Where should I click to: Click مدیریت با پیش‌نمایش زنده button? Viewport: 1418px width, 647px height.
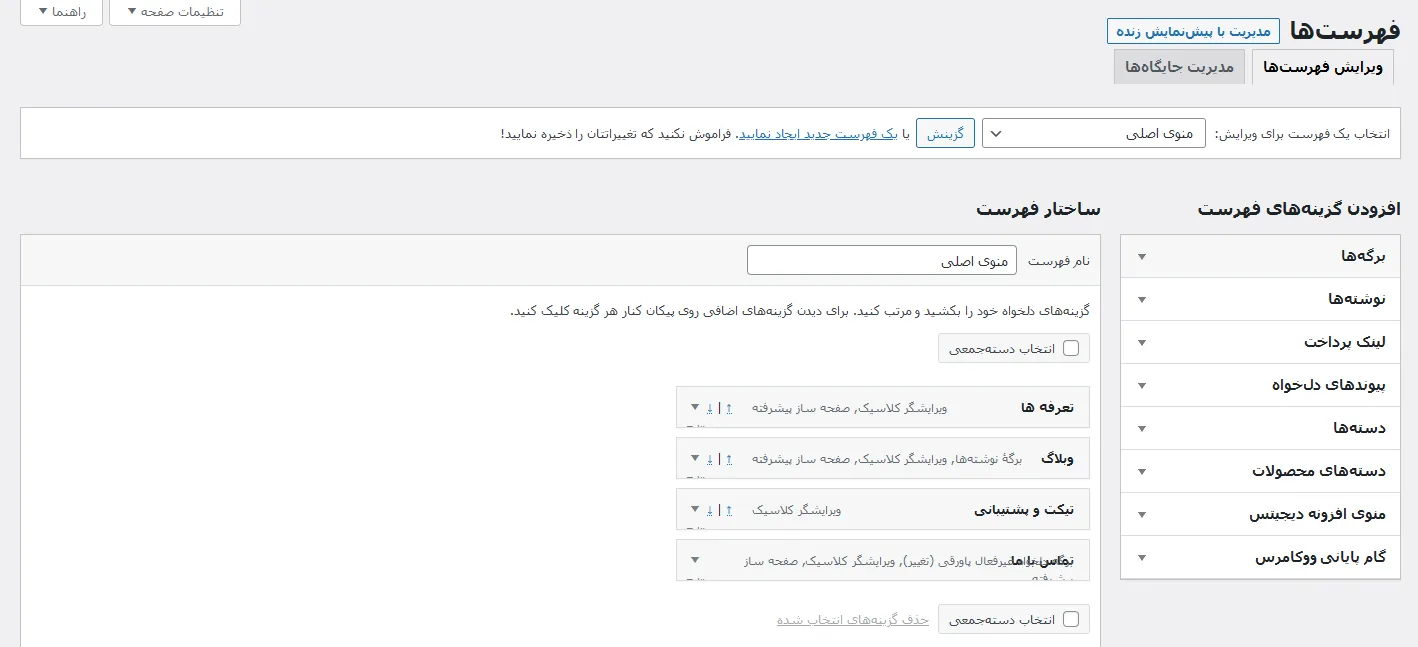coord(1193,31)
